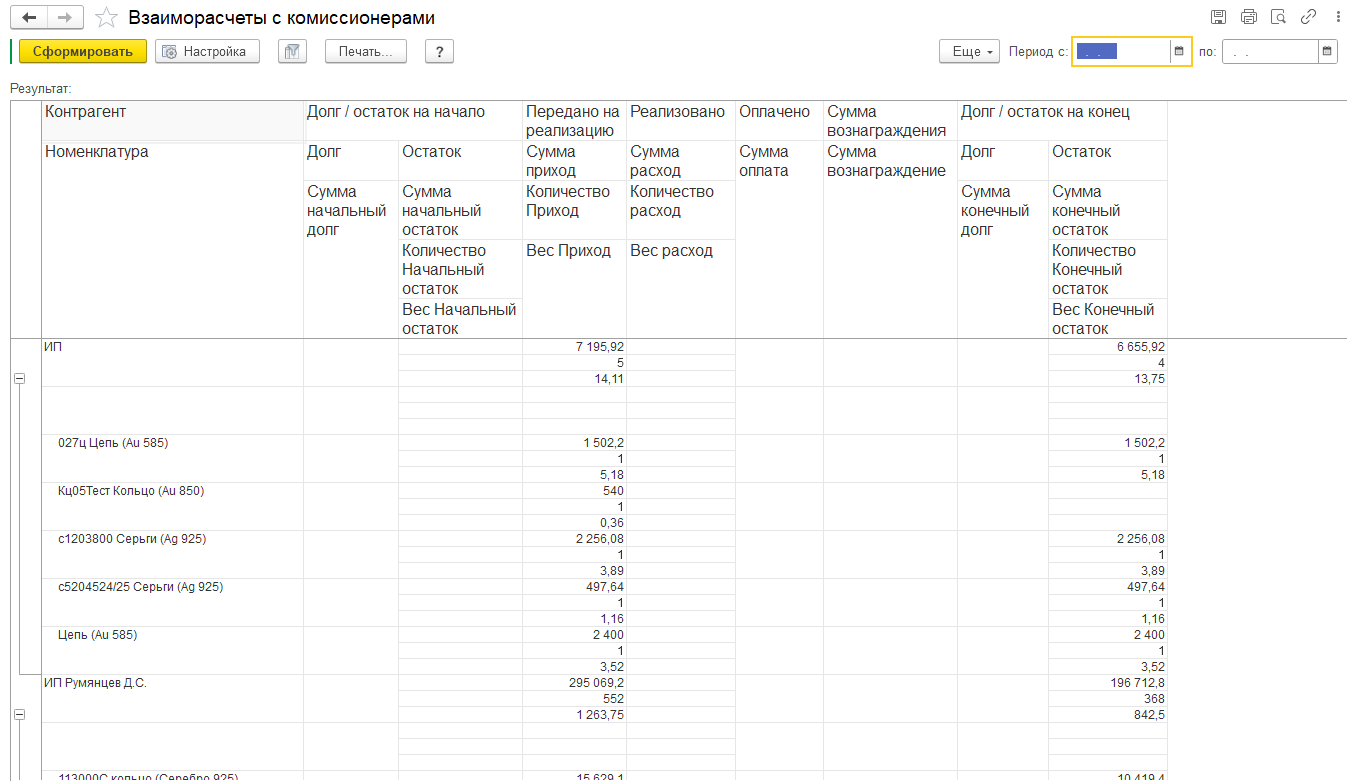Click the Оплачено header cell
This screenshot has height=781, width=1347.
[x=779, y=120]
